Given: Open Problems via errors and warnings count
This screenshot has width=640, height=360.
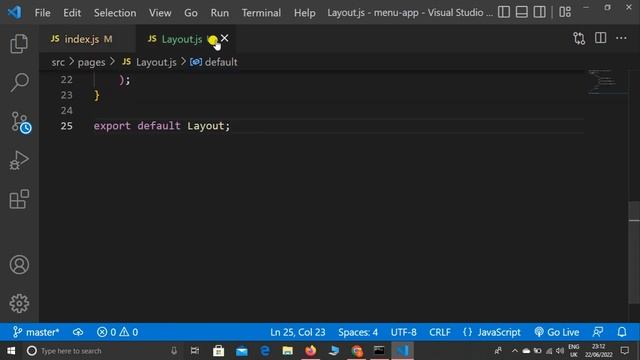Looking at the screenshot, I should coord(118,332).
